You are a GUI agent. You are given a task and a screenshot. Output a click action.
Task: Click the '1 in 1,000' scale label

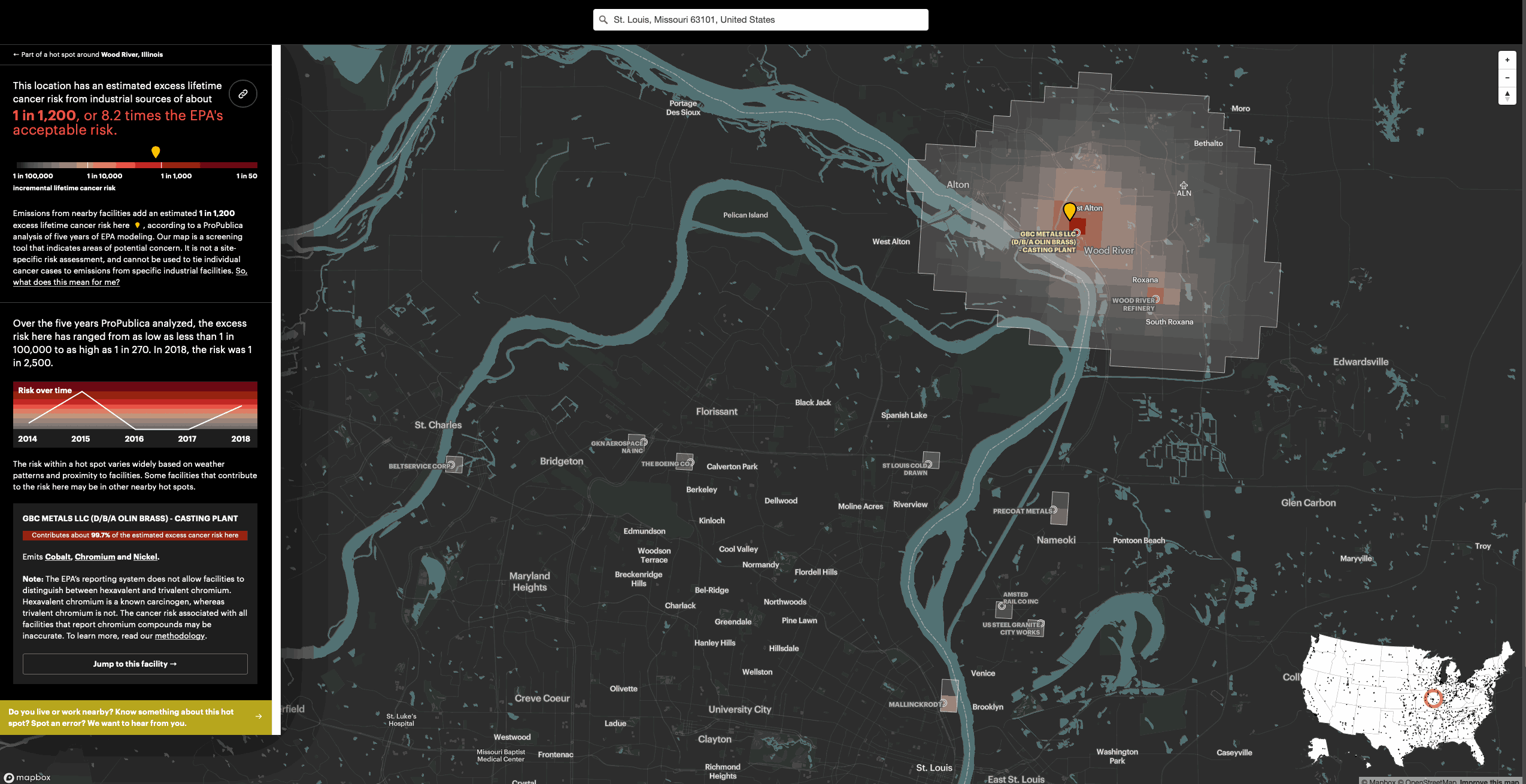(x=176, y=176)
